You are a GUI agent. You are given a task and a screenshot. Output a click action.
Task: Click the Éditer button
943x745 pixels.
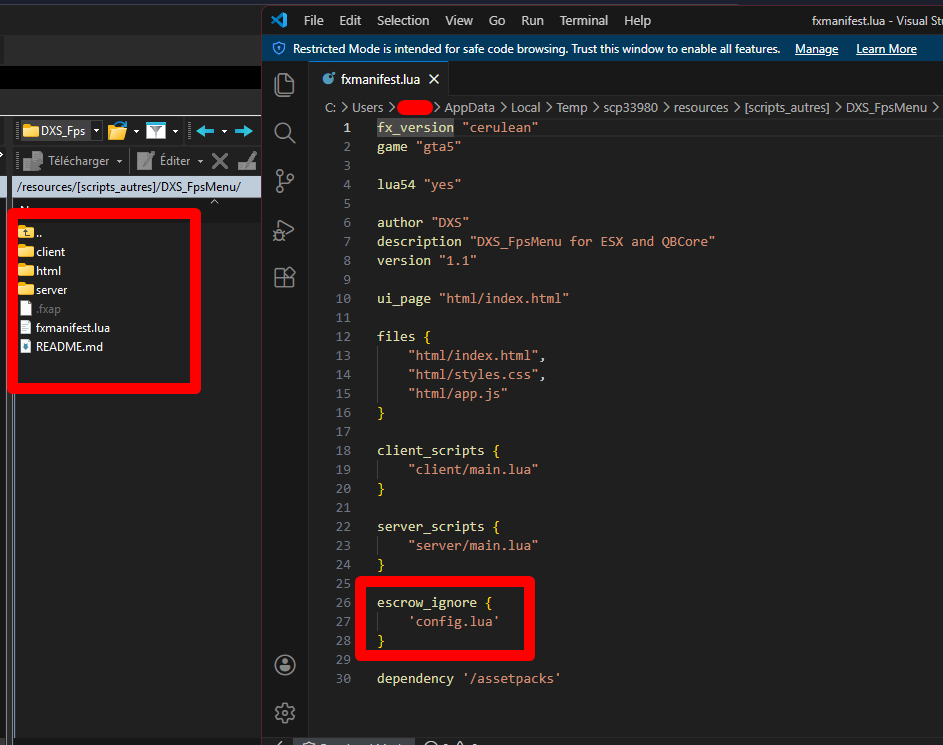164,161
